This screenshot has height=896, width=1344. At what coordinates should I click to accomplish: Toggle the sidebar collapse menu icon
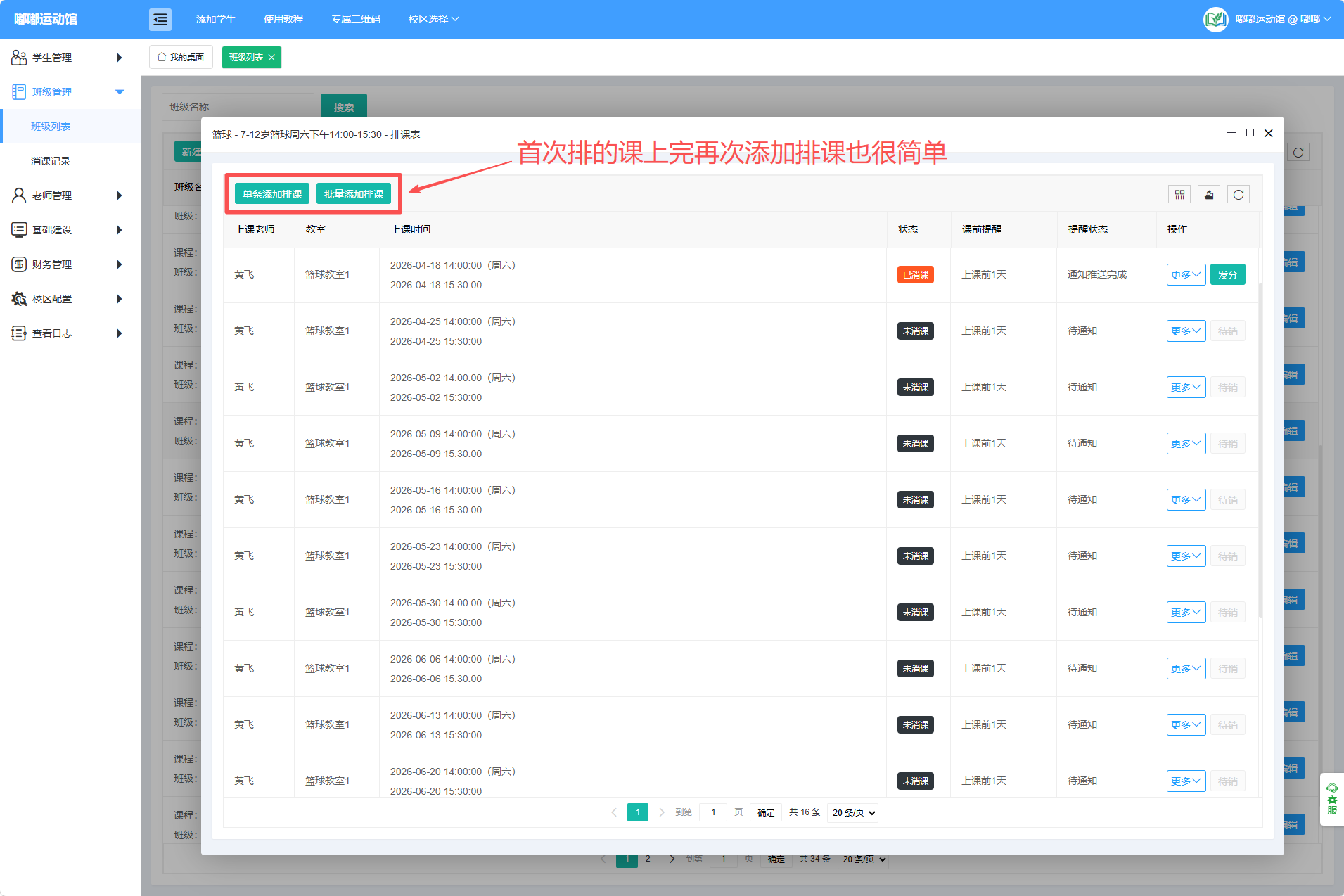coord(160,19)
